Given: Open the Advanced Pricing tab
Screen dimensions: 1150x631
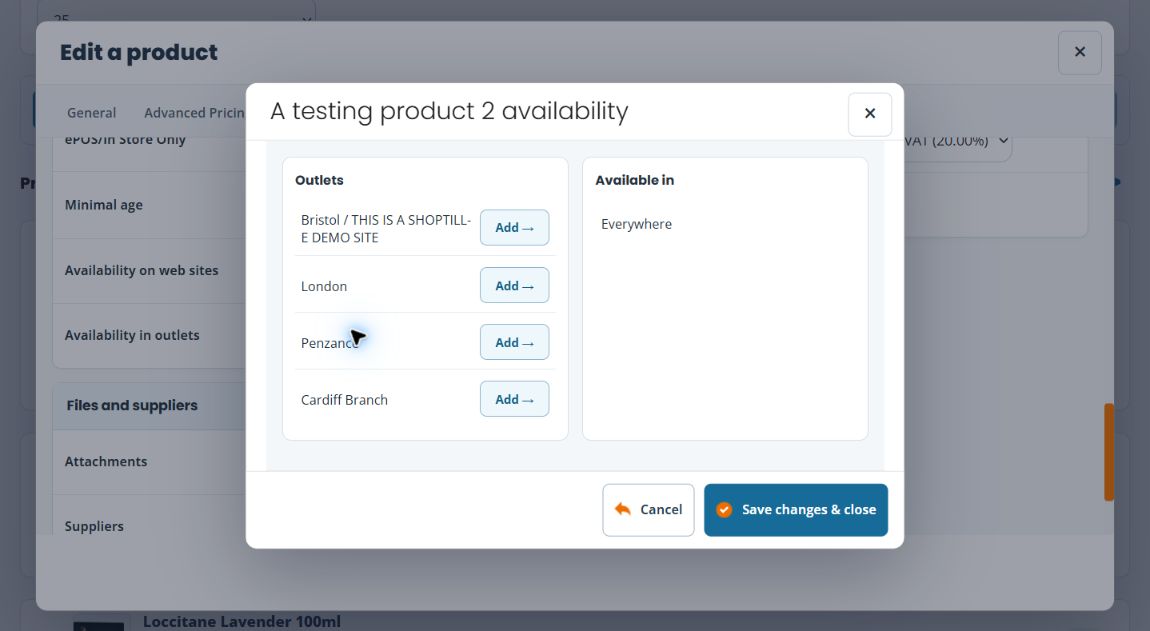Looking at the screenshot, I should coord(194,112).
